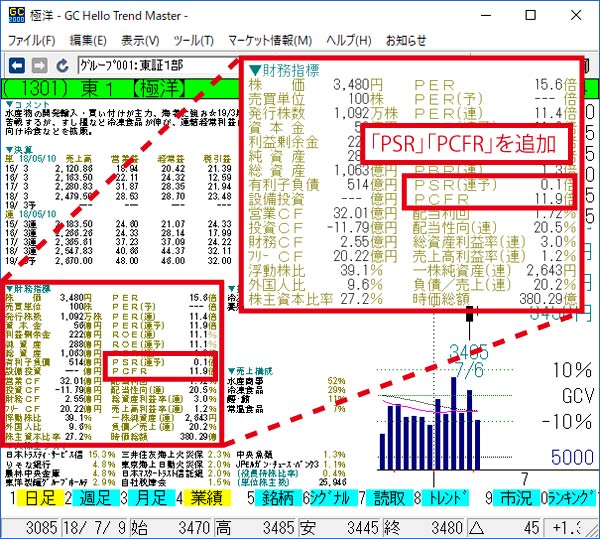Click the forward navigation arrow icon

[x=40, y=66]
